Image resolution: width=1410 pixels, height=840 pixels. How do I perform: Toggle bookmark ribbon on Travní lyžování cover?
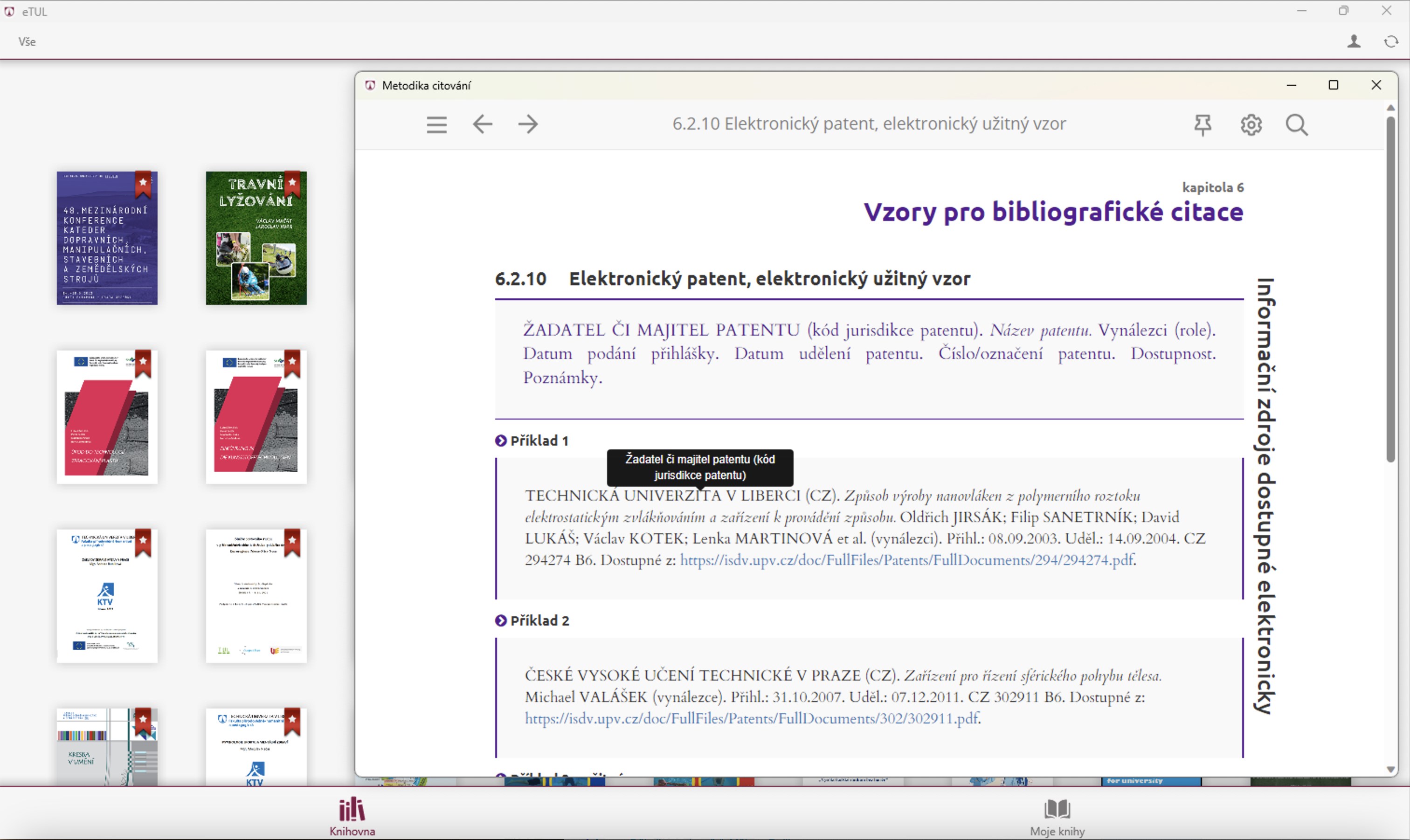coord(292,183)
